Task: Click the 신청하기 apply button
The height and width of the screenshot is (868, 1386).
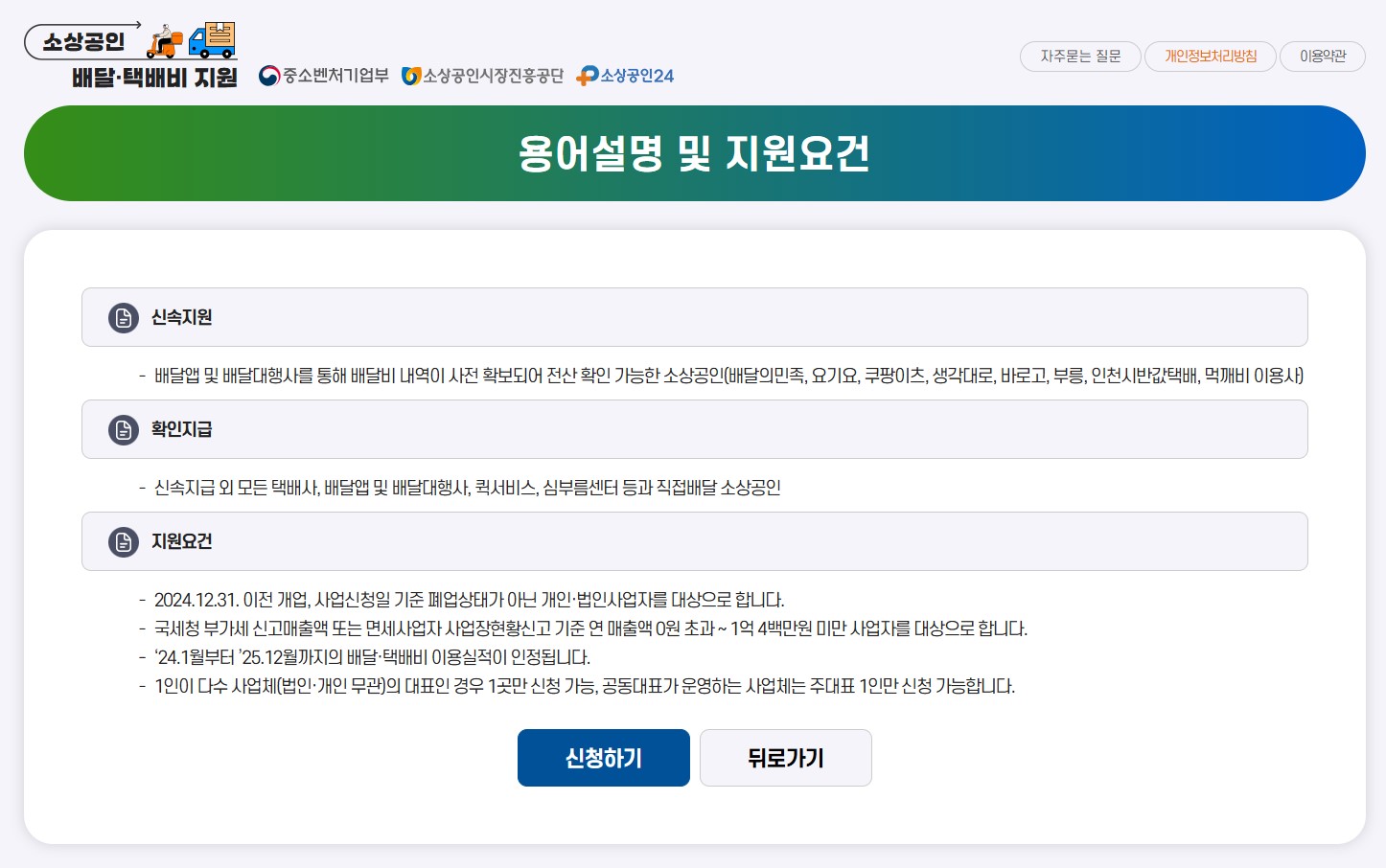Action: point(603,757)
